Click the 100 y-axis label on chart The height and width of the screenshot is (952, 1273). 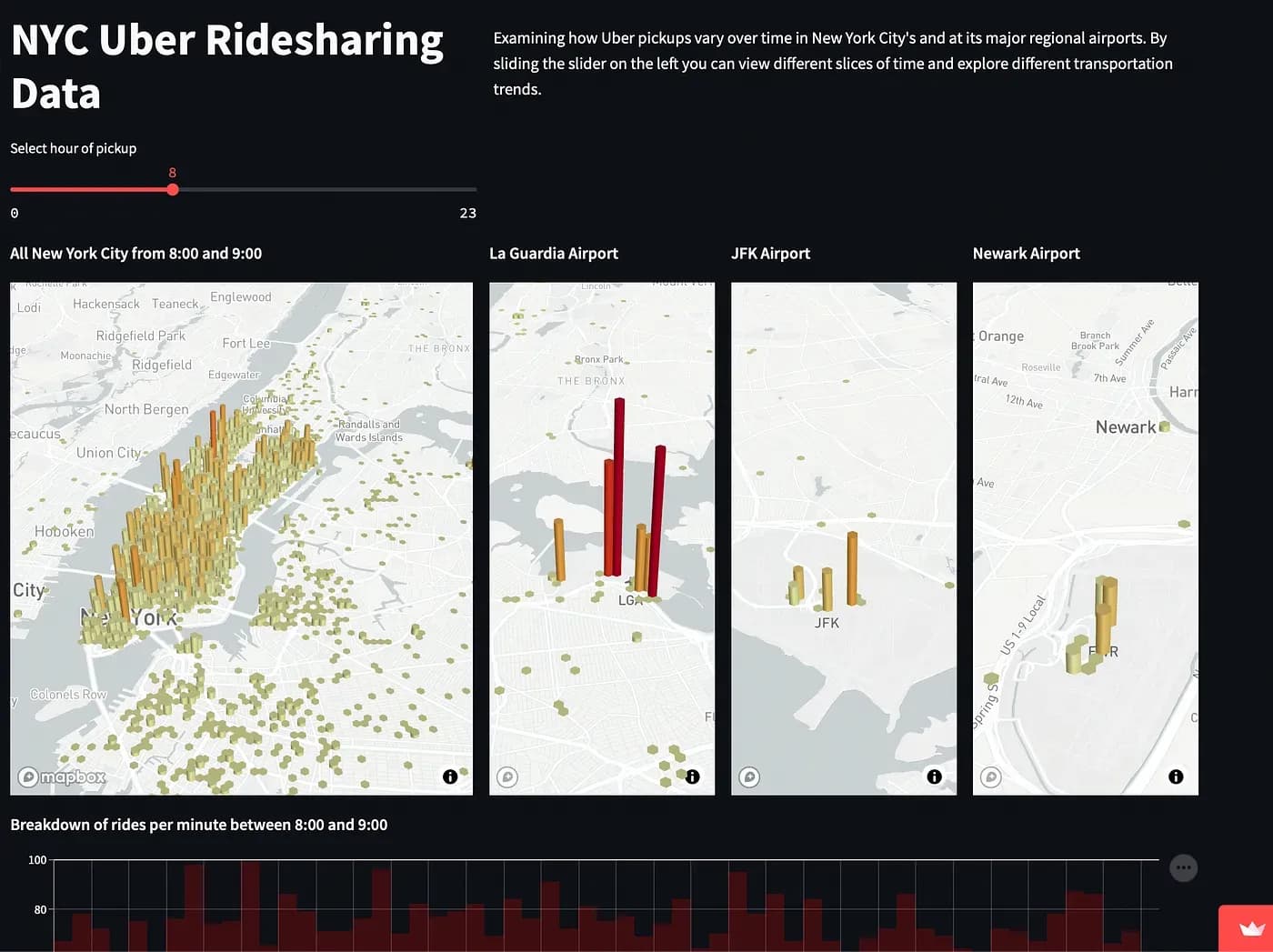(37, 860)
